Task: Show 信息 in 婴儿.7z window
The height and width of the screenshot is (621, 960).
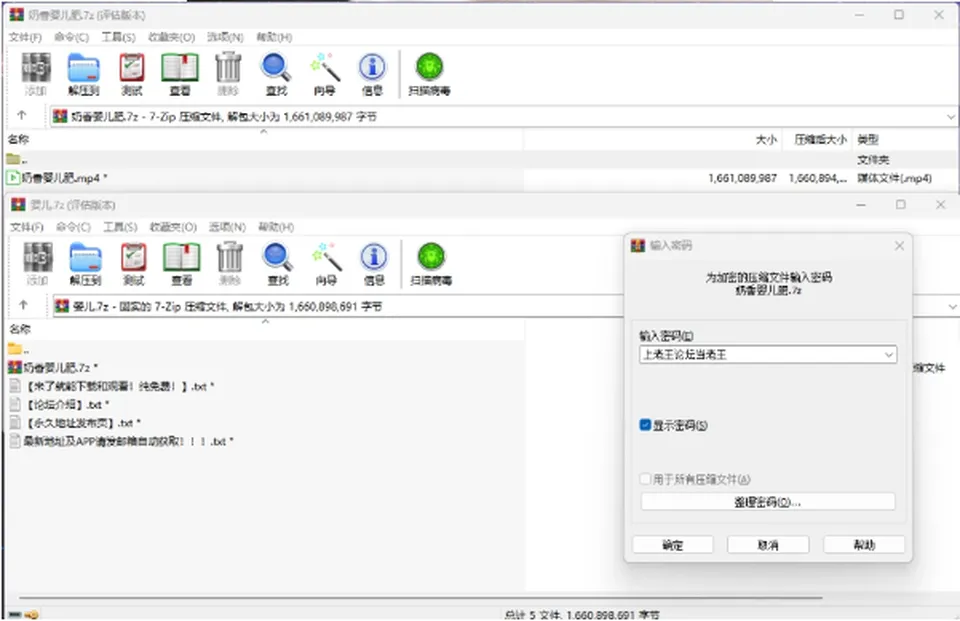Action: tap(374, 264)
